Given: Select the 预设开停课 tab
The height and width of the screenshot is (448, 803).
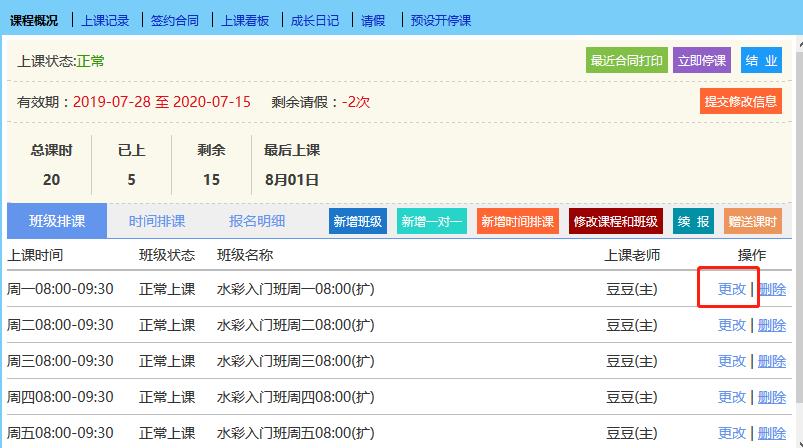Looking at the screenshot, I should pyautogui.click(x=440, y=20).
